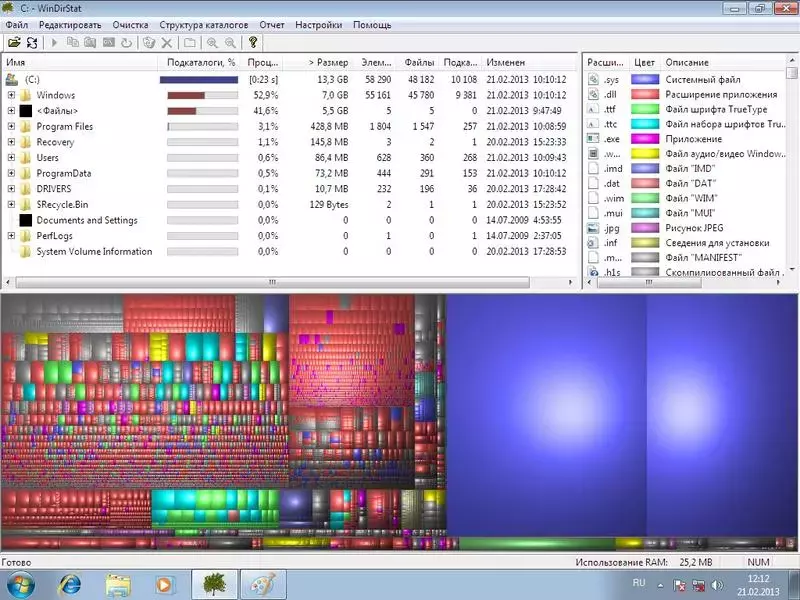
Task: Click the Copy path toolbar icon
Action: click(x=73, y=42)
